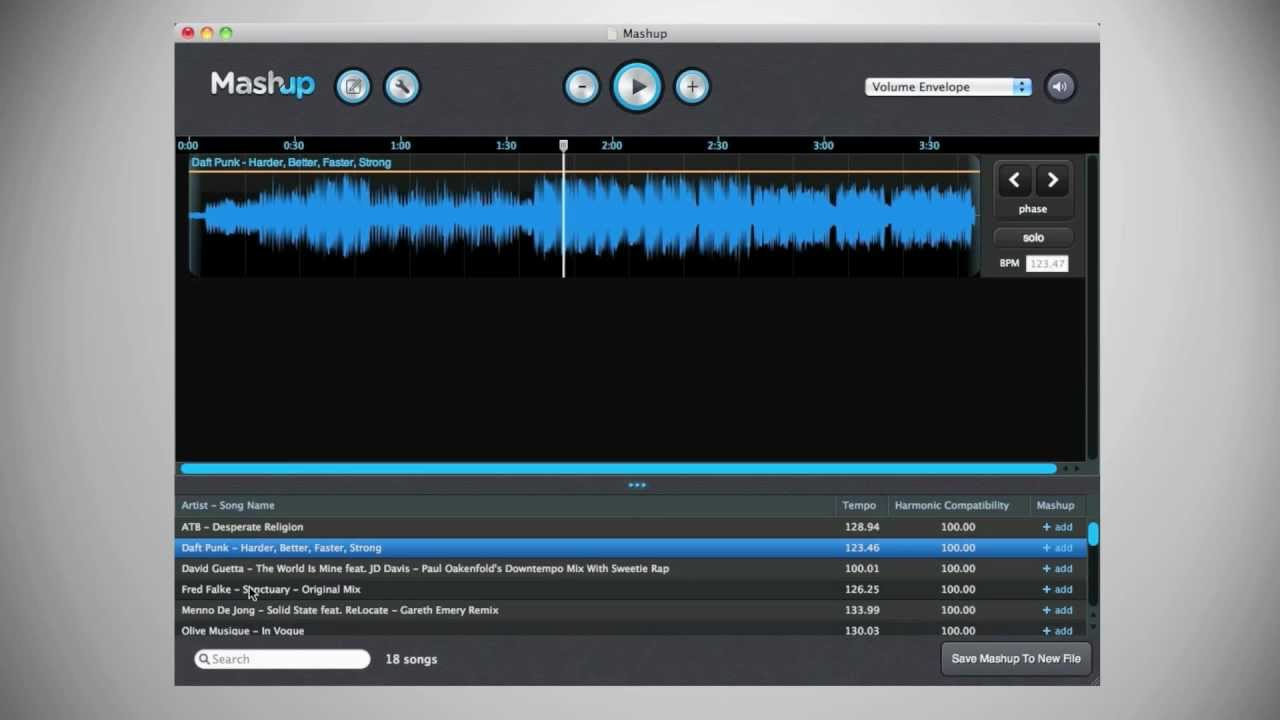Minimize the Mashup window
The height and width of the screenshot is (720, 1280).
coord(207,33)
